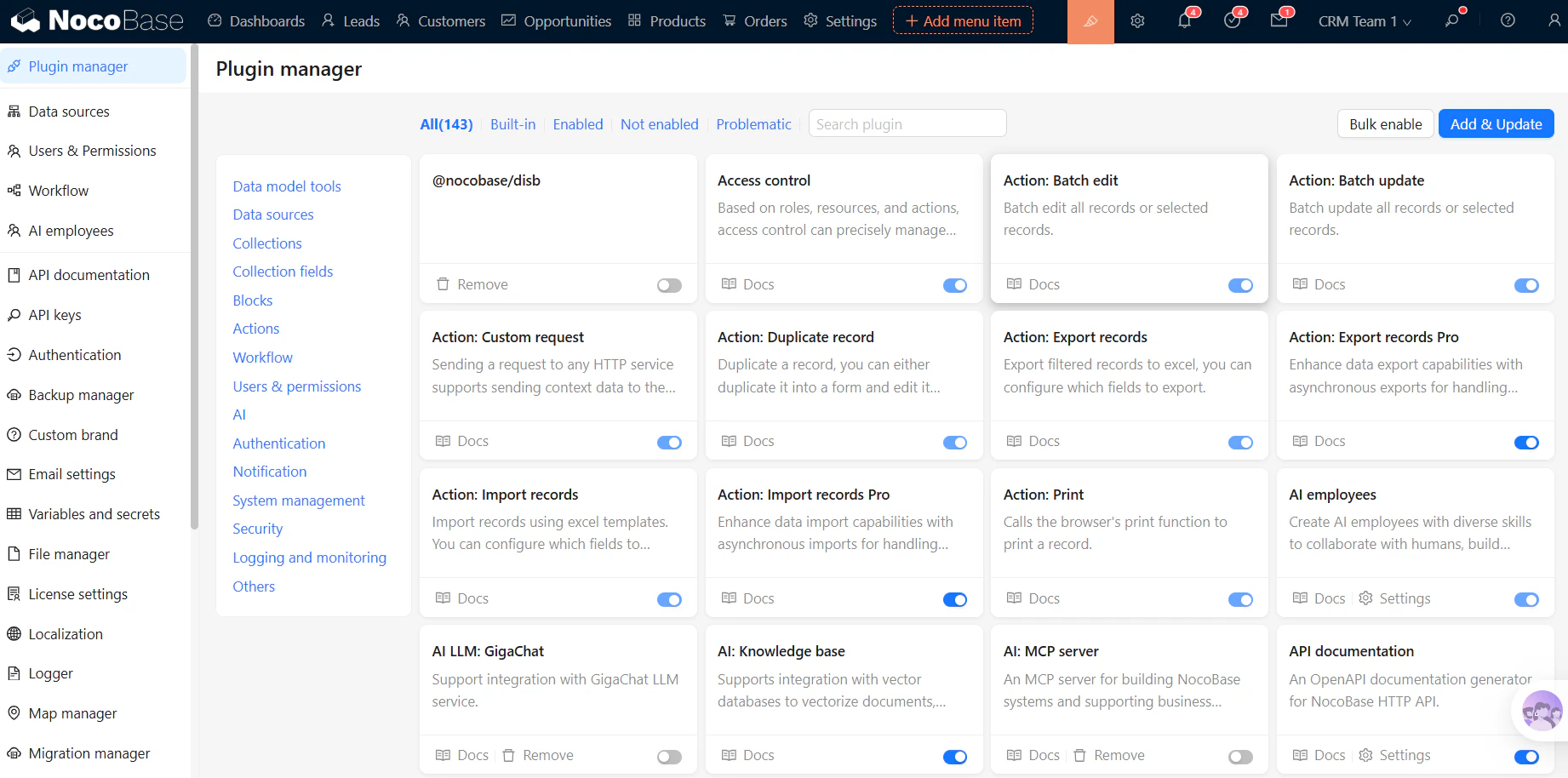Disable the Access control plugin toggle
This screenshot has height=778, width=1568.
coord(955,285)
